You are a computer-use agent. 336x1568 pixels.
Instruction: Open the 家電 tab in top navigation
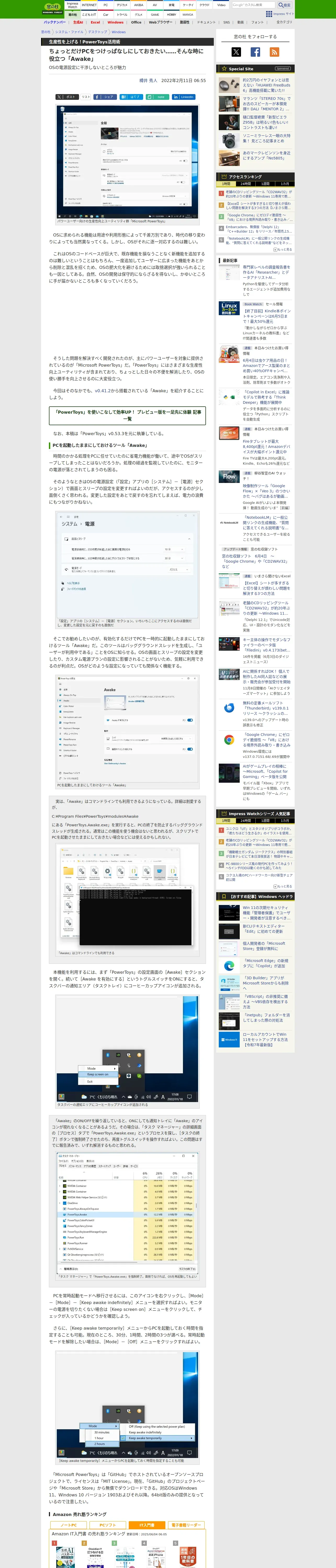pos(171,5)
